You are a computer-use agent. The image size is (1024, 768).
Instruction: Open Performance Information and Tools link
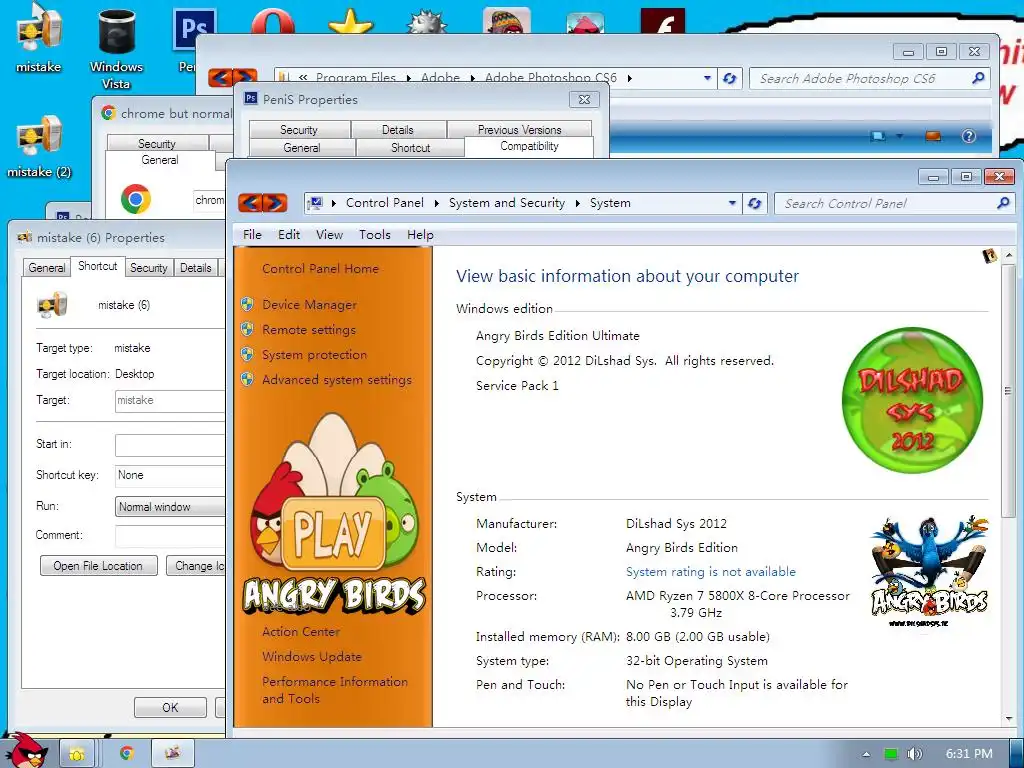click(334, 690)
